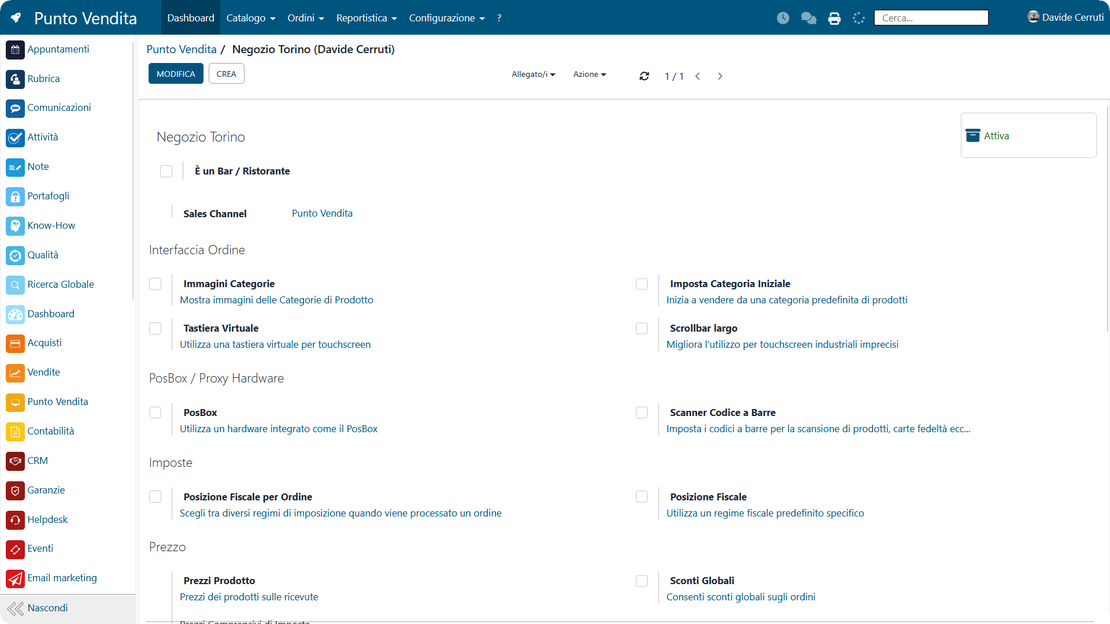Toggle È un Bar / Ristorante checkbox
1110x624 pixels.
(166, 171)
